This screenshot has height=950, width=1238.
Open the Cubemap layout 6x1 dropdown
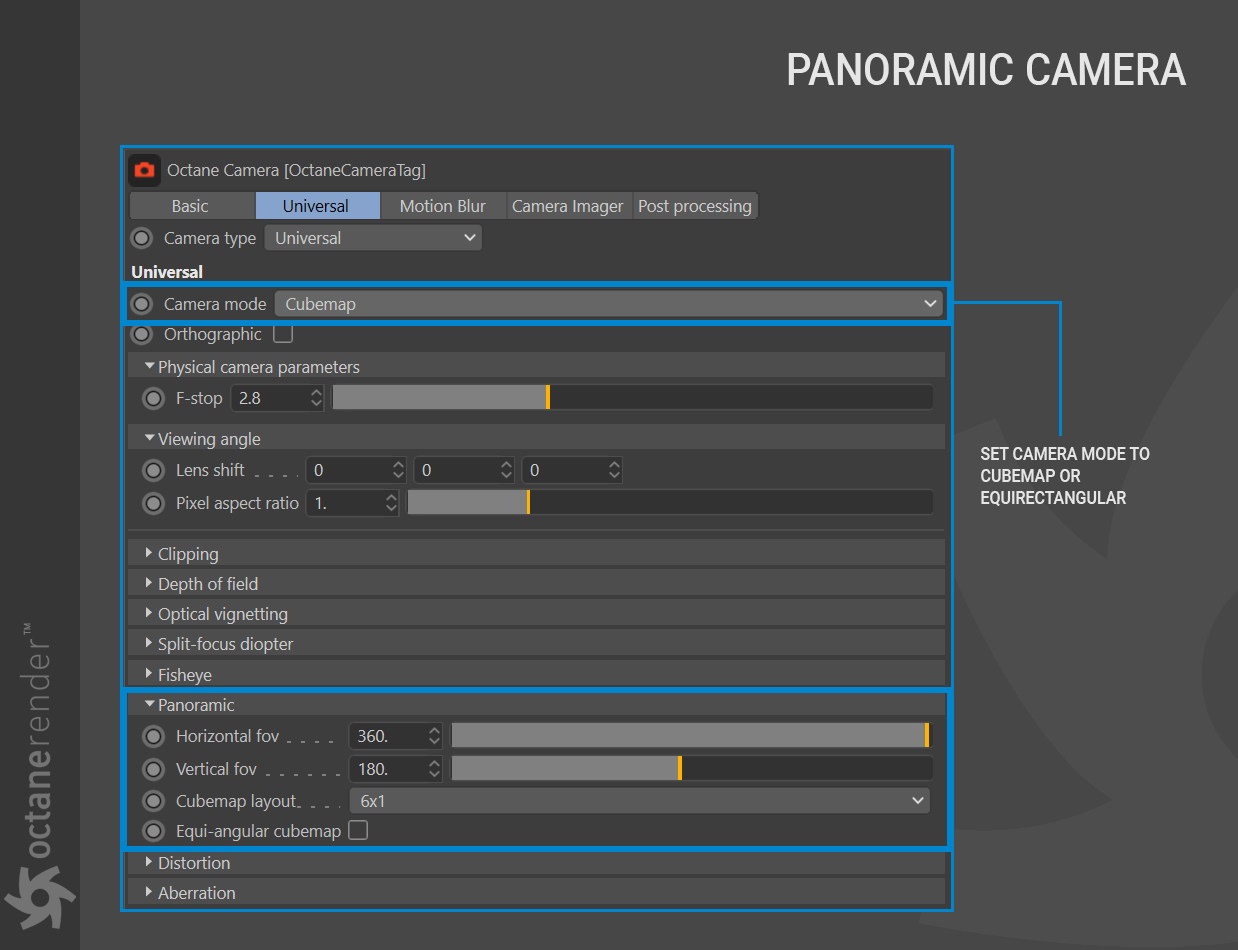click(640, 801)
